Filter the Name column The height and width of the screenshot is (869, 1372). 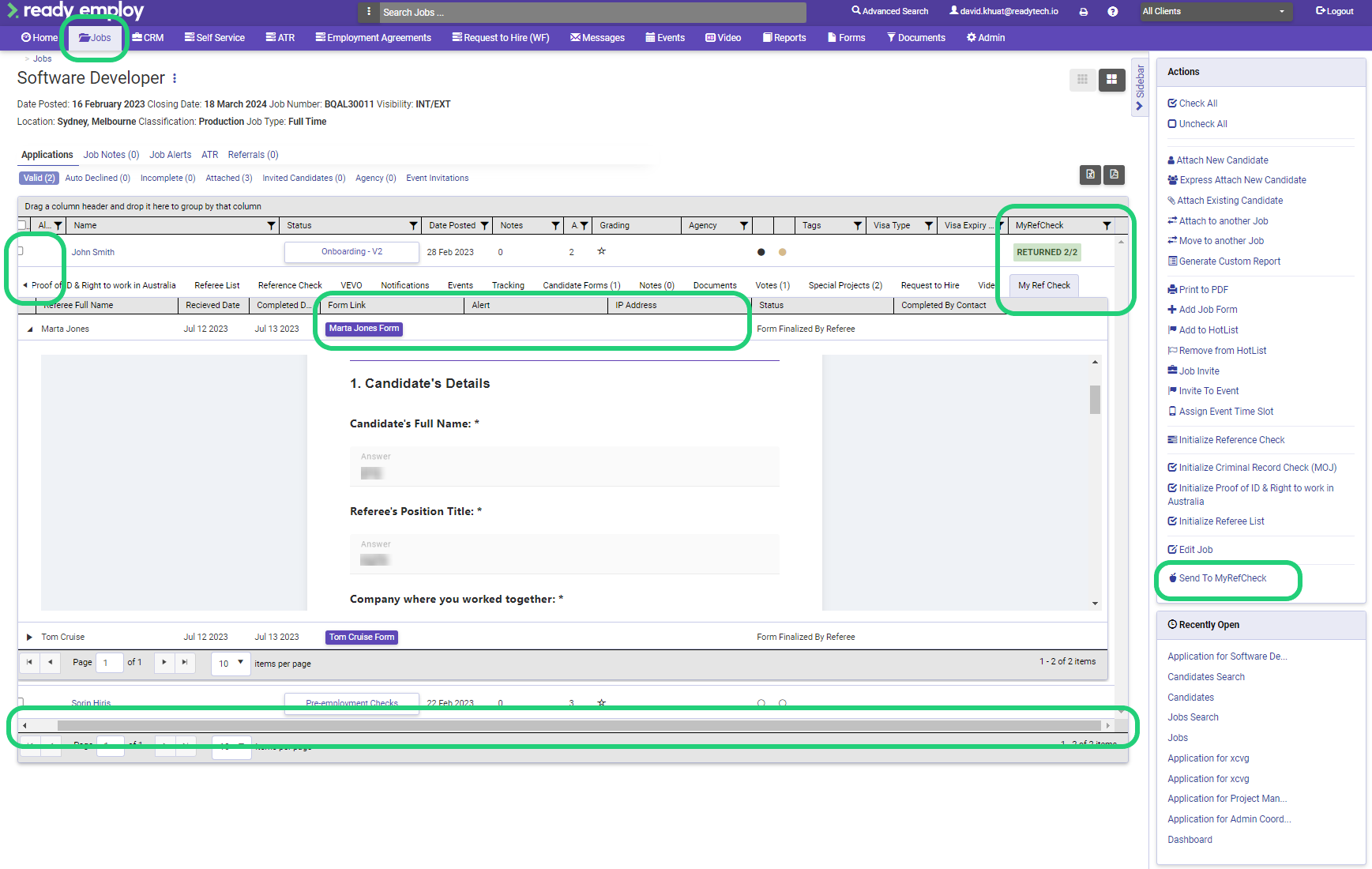coord(272,226)
